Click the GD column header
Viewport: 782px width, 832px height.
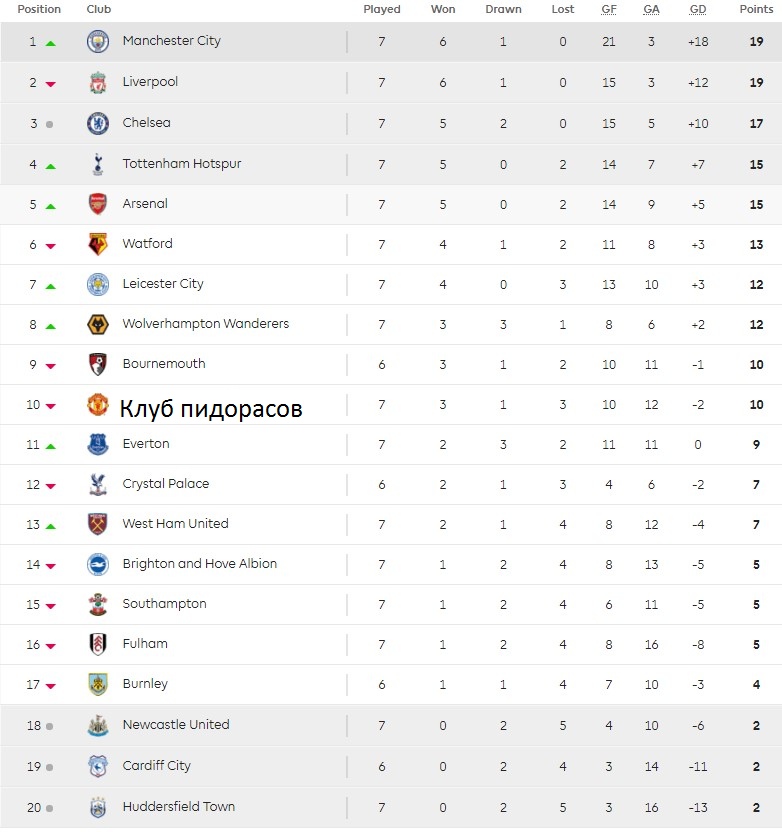point(698,9)
